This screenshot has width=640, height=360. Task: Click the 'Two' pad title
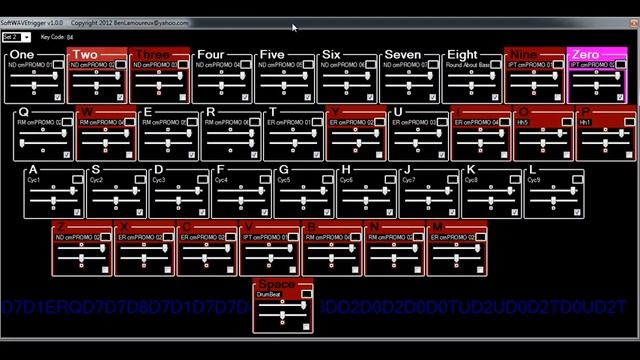point(85,54)
